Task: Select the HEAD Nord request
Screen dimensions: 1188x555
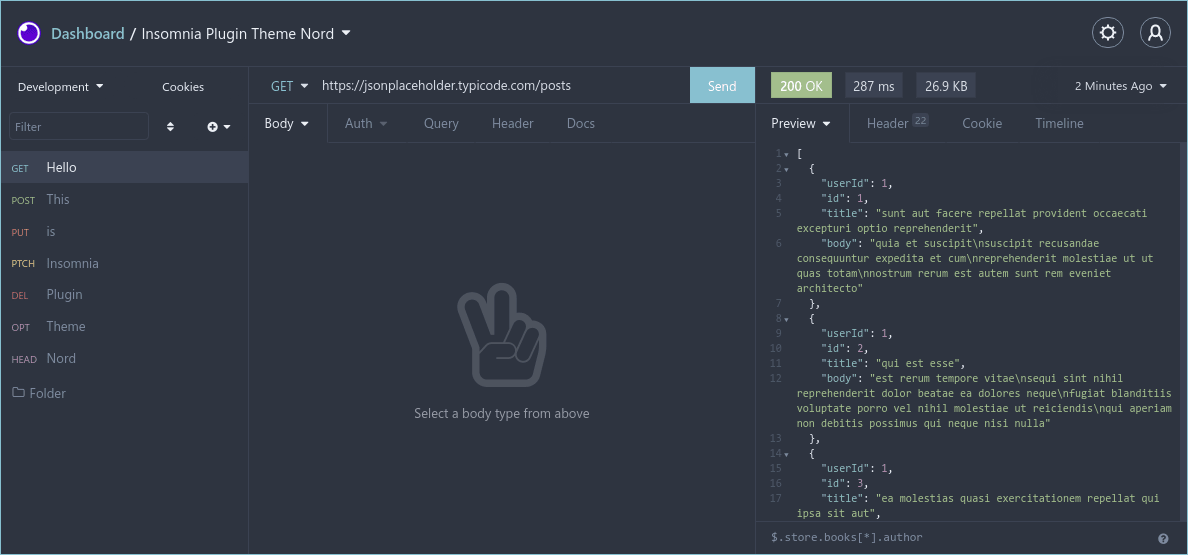Action: [124, 358]
